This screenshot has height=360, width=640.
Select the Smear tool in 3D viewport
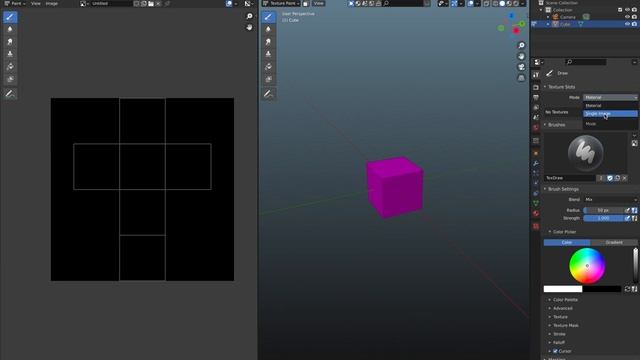(268, 42)
